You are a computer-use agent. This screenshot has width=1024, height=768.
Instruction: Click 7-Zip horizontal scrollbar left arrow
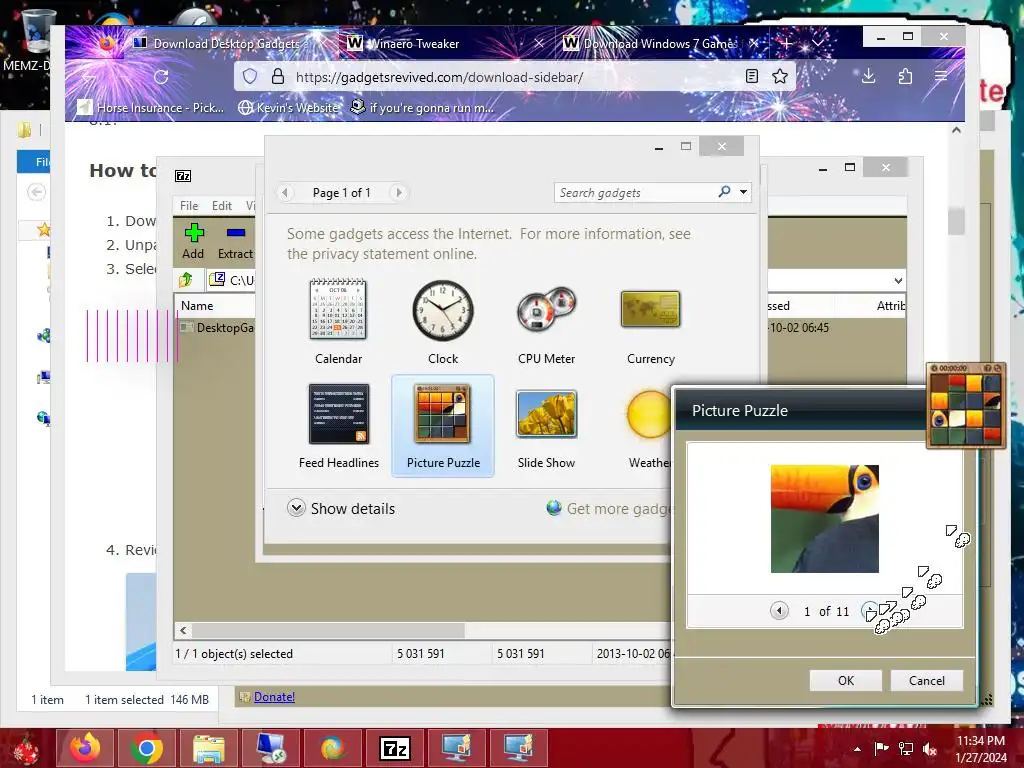[184, 630]
